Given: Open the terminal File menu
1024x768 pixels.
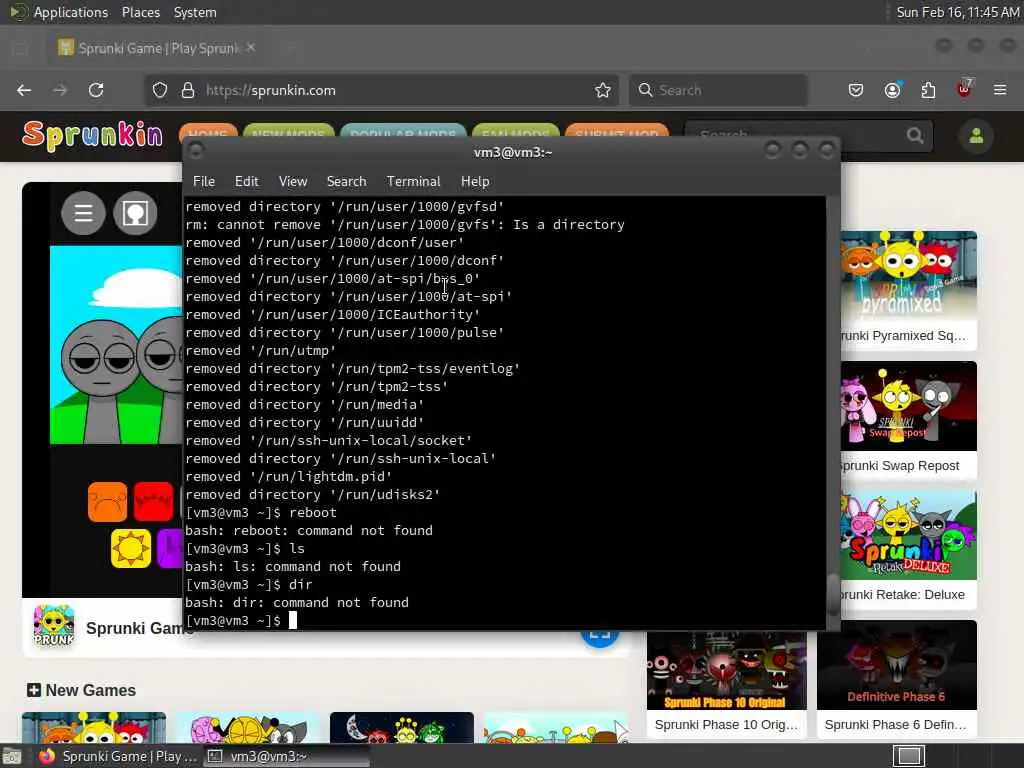Looking at the screenshot, I should point(204,182).
